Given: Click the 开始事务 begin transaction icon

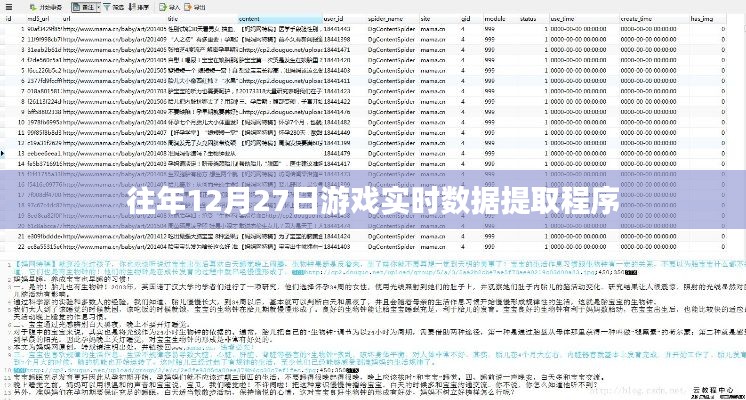Looking at the screenshot, I should 33,7.
